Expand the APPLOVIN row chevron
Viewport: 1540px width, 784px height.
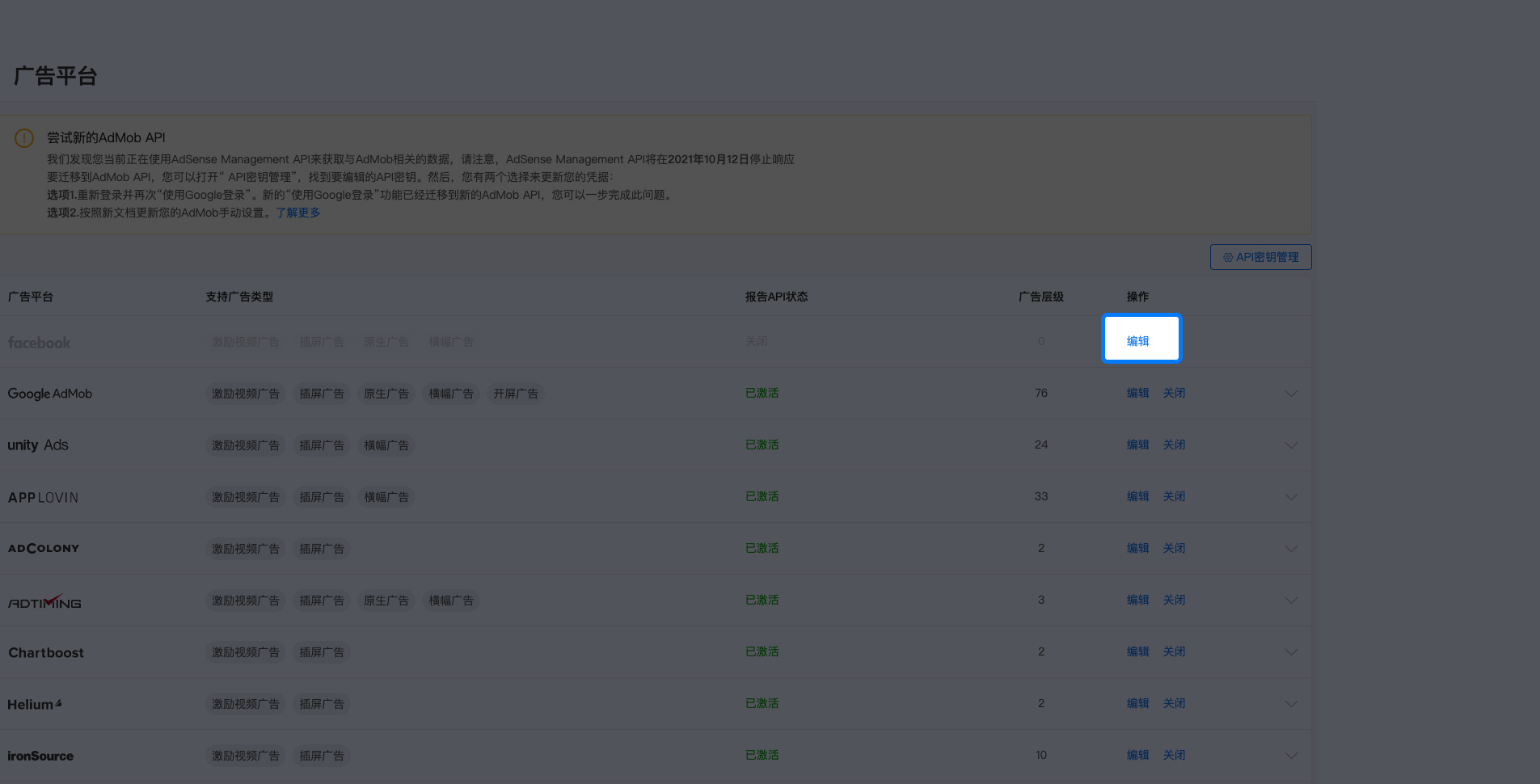pos(1291,497)
